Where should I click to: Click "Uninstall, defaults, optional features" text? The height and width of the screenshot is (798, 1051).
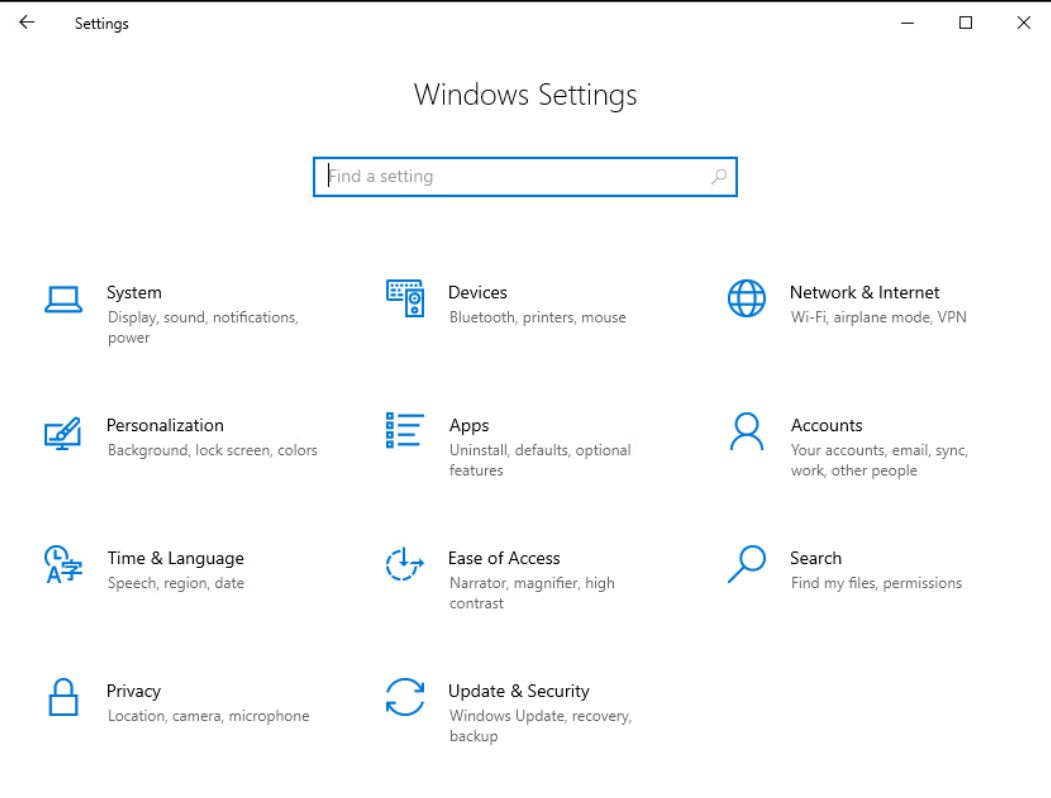[x=540, y=460]
